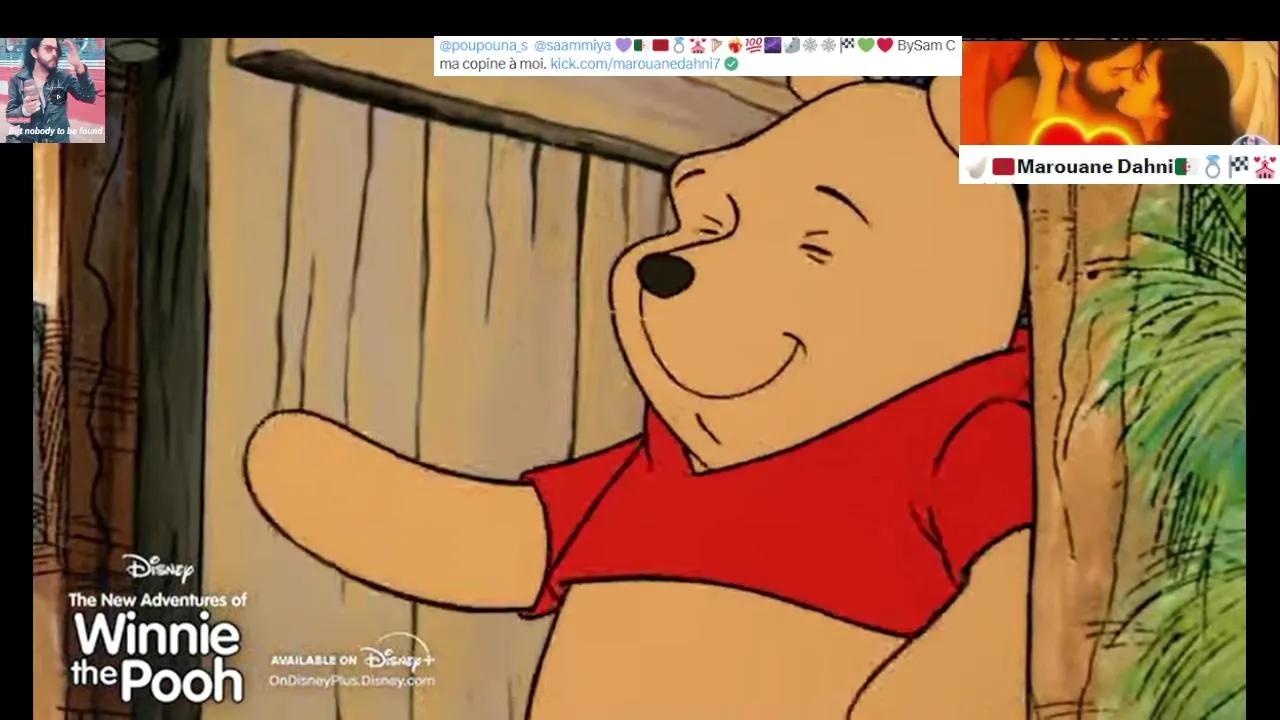1280x720 pixels.
Task: Click the purple heart emoji in post
Action: pyautogui.click(x=623, y=46)
